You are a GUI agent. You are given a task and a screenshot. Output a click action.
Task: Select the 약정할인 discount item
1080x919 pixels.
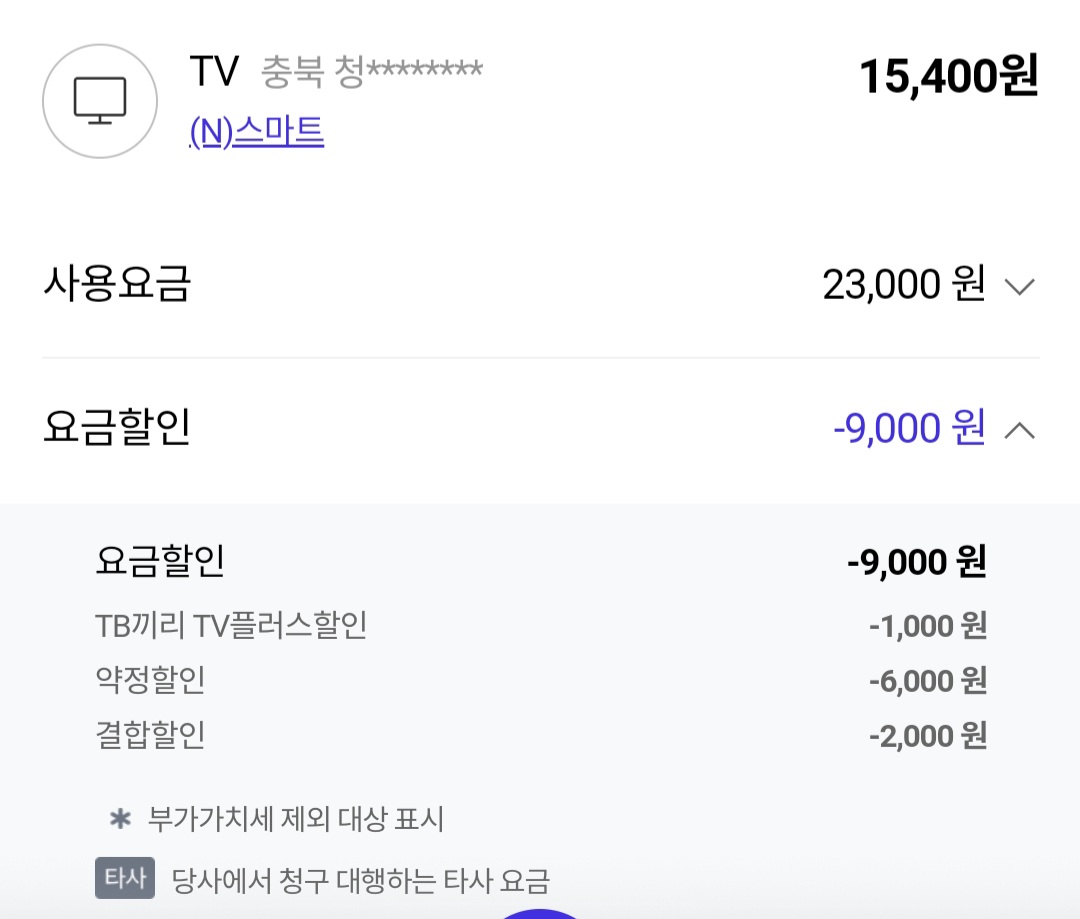coord(150,681)
